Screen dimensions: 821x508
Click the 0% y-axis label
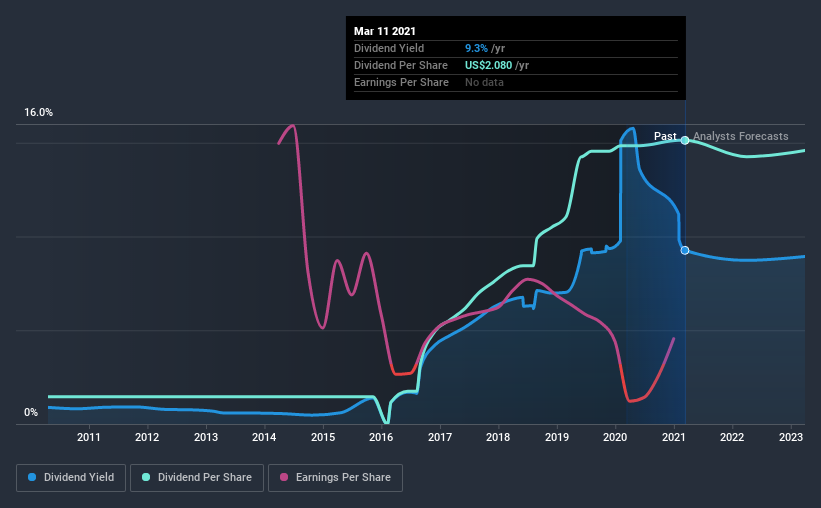point(31,413)
